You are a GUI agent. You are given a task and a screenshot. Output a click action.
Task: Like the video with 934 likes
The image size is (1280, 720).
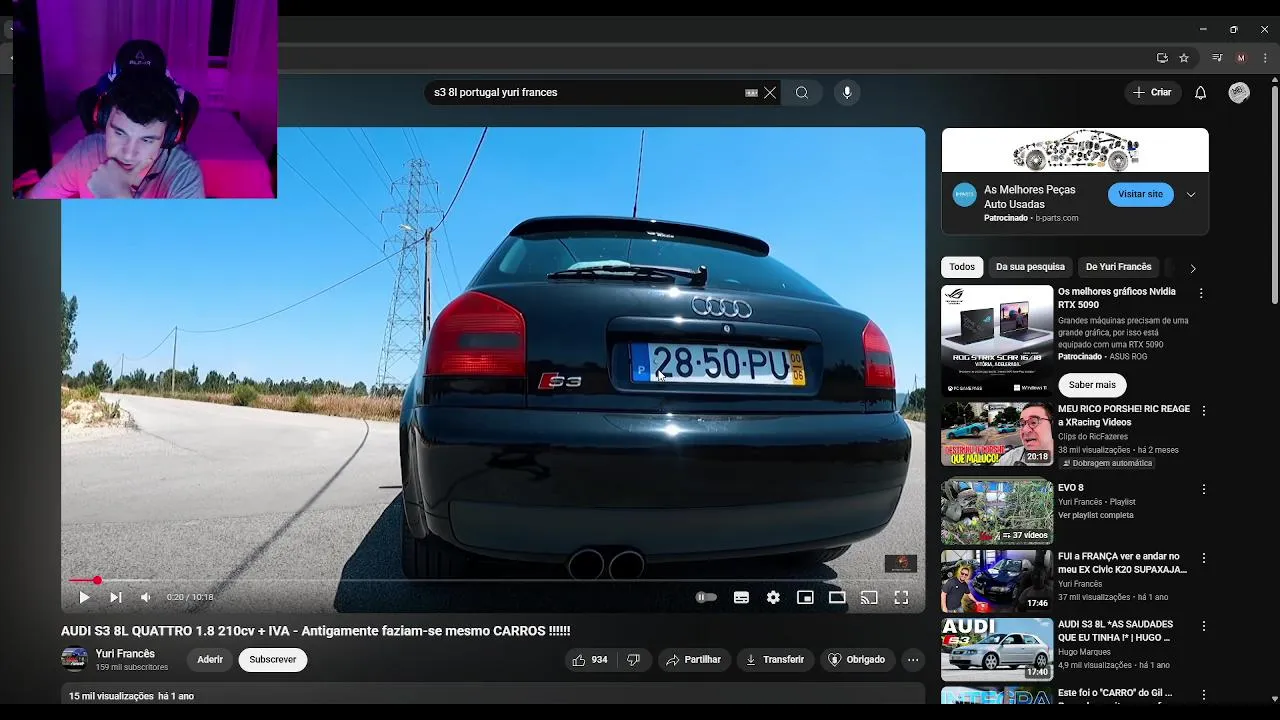(x=590, y=660)
